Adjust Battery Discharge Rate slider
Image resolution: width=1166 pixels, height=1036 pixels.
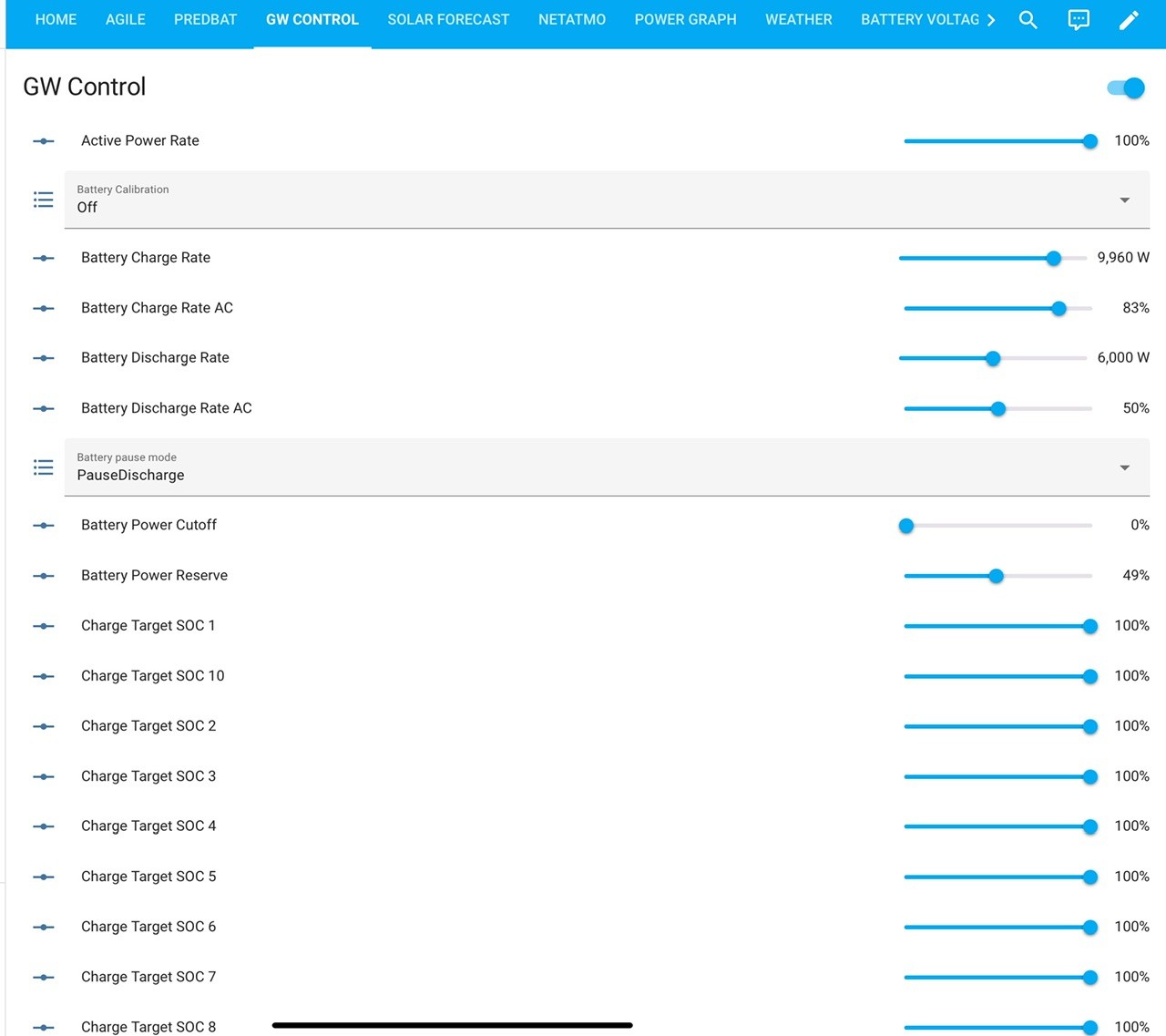[993, 358]
